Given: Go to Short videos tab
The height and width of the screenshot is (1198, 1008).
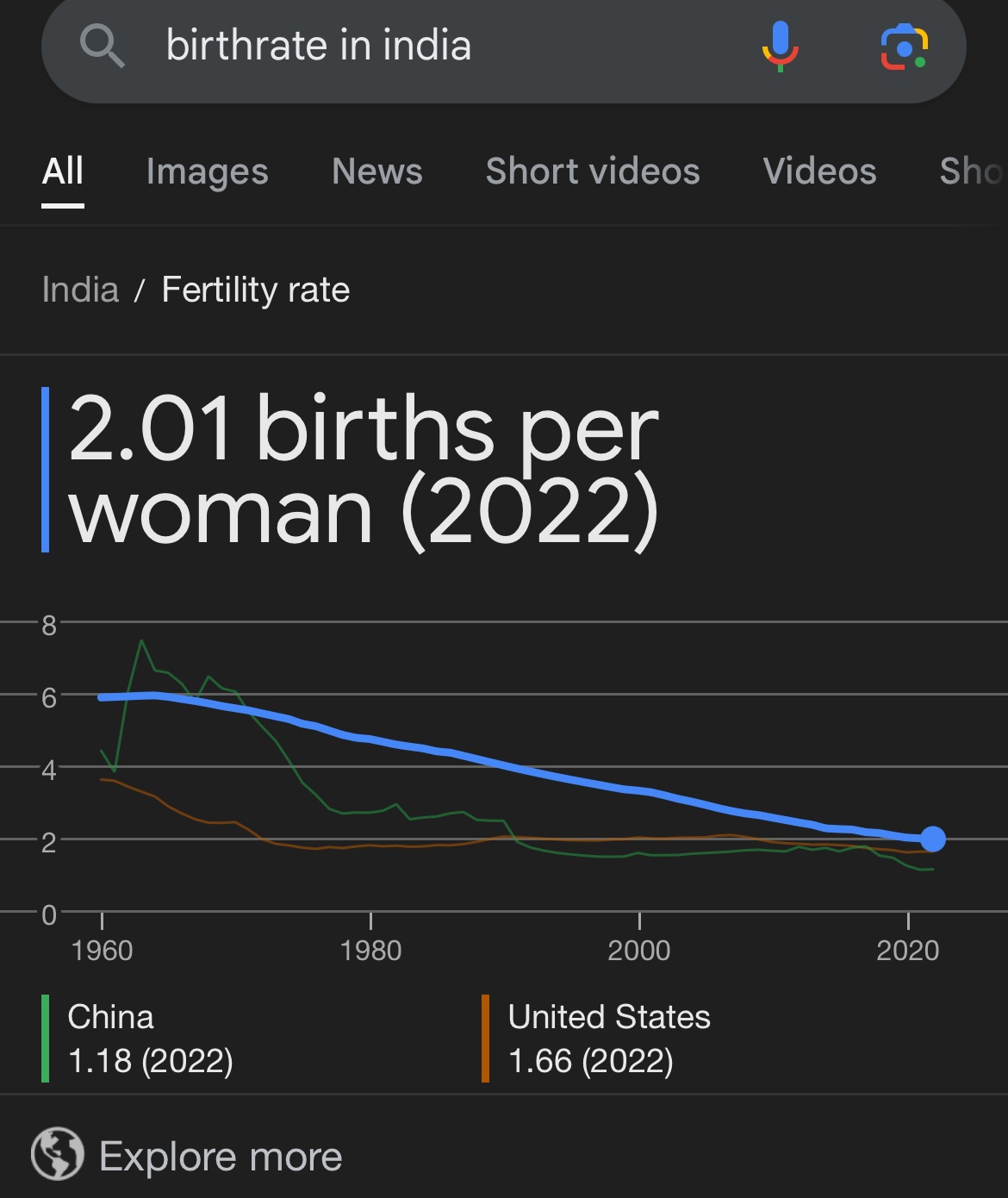Looking at the screenshot, I should coord(593,172).
